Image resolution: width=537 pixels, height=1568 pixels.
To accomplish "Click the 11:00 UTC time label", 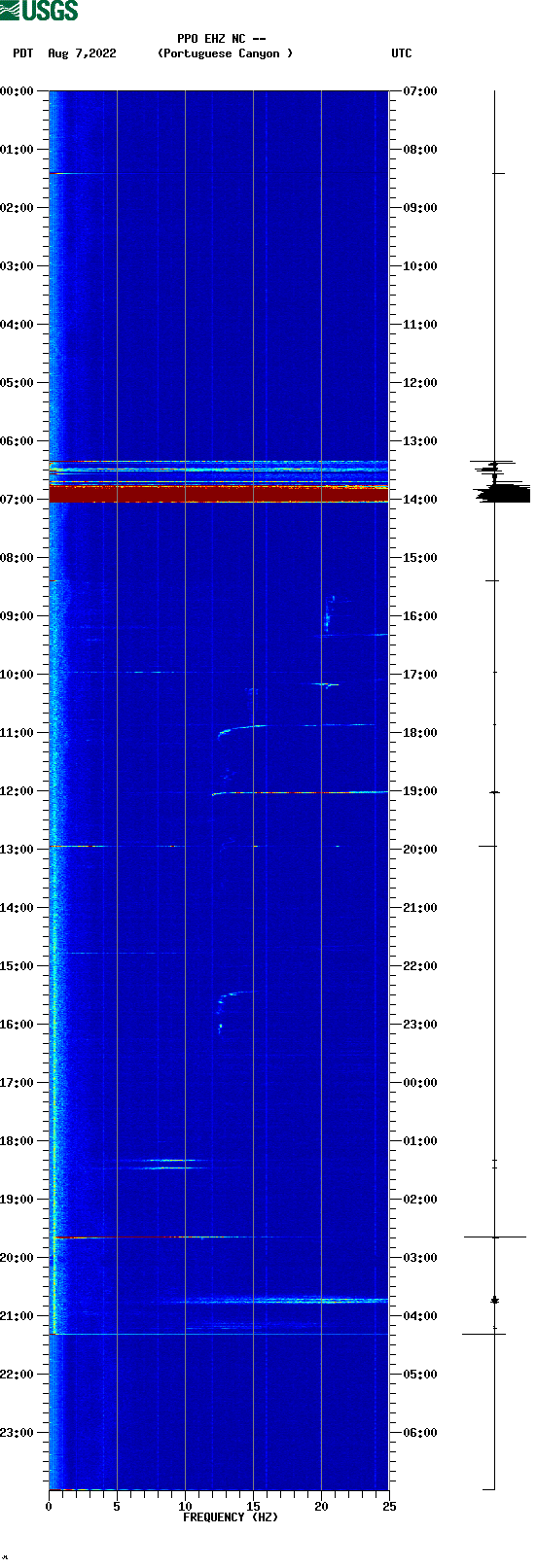I will point(420,325).
